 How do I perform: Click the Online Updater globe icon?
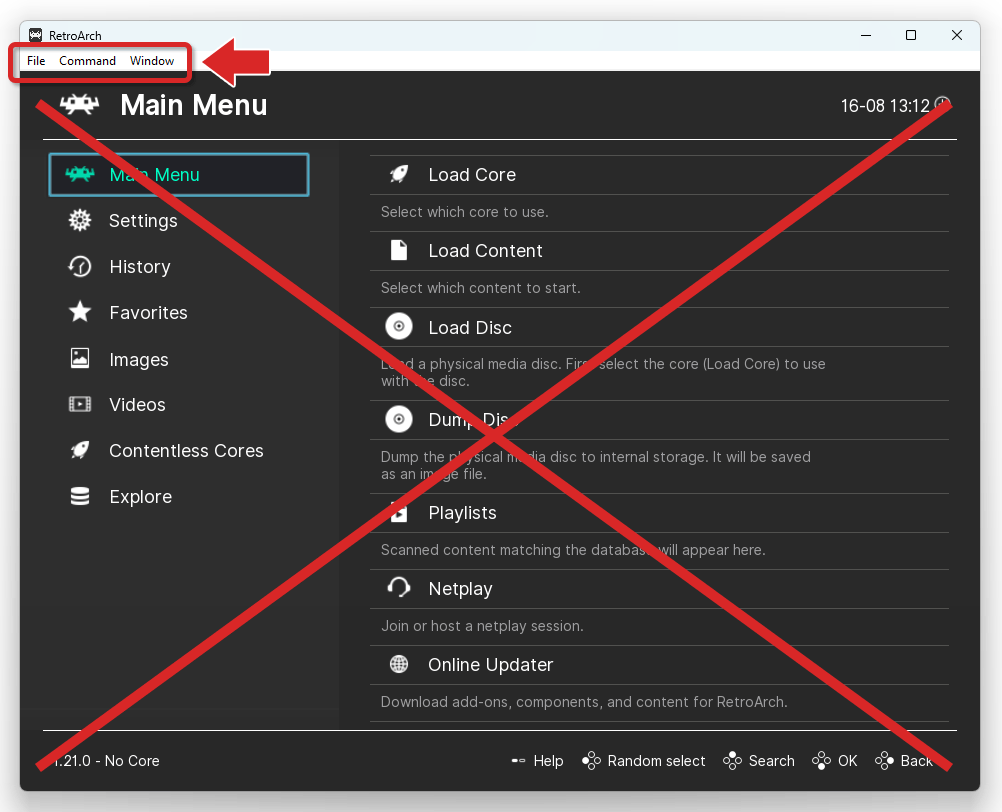(x=399, y=664)
